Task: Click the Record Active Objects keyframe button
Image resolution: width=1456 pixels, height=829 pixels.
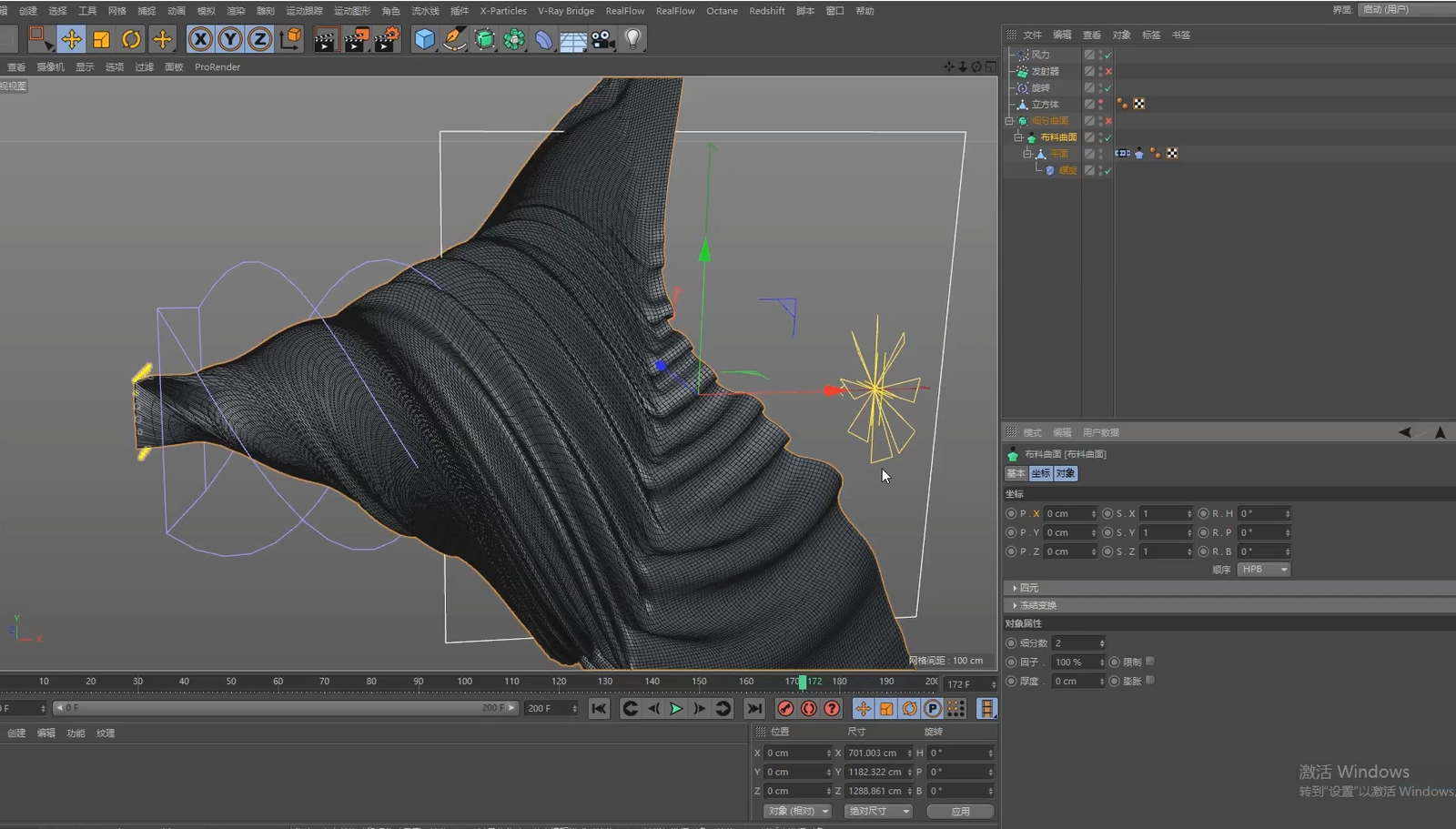Action: click(x=785, y=708)
